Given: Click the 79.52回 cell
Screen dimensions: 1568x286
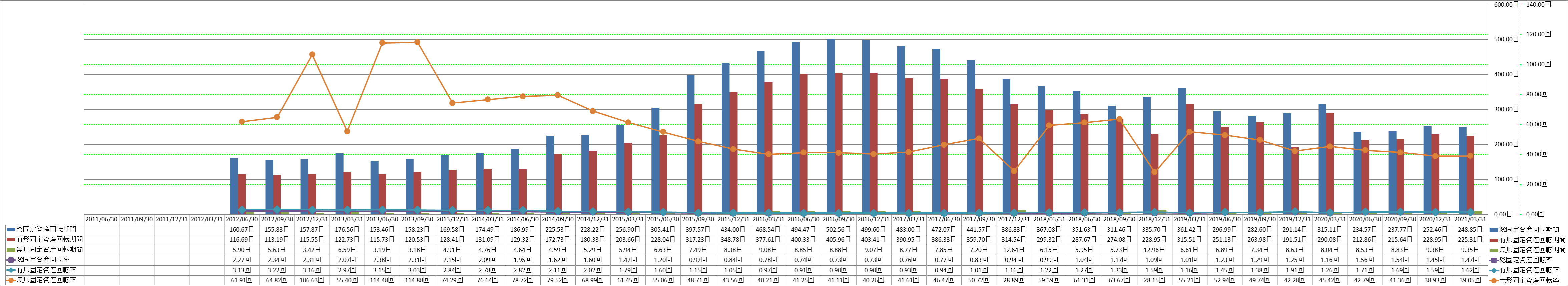Looking at the screenshot, I should point(558,281).
